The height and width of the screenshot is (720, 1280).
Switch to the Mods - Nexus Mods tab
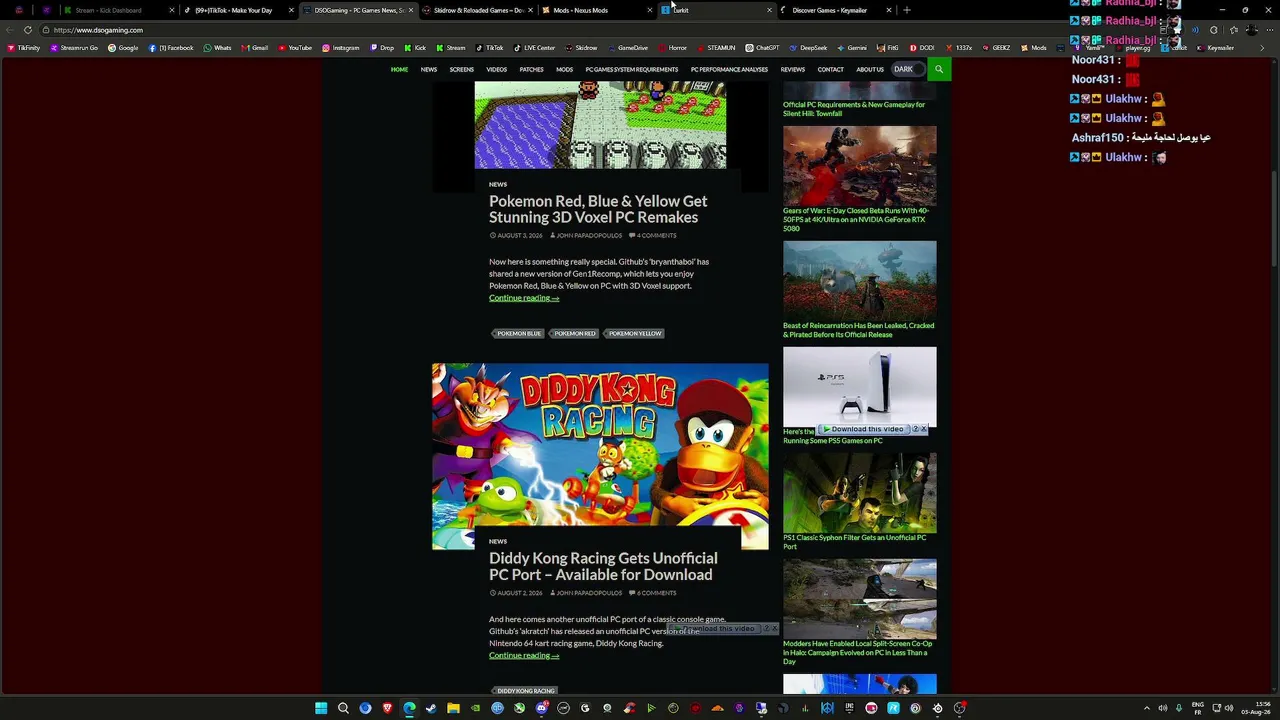[x=597, y=10]
